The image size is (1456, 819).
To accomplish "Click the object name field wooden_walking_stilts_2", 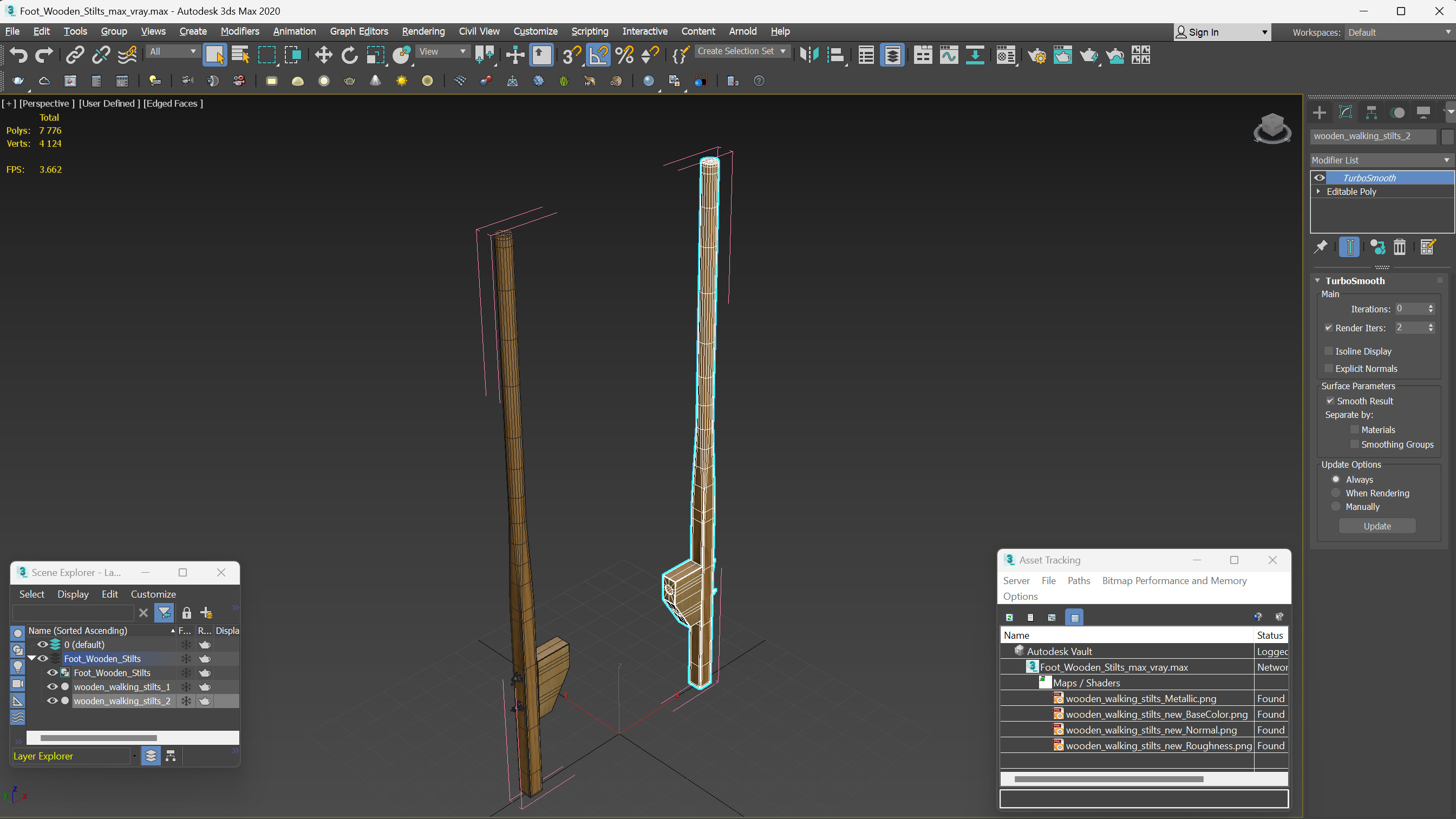I will (1373, 136).
